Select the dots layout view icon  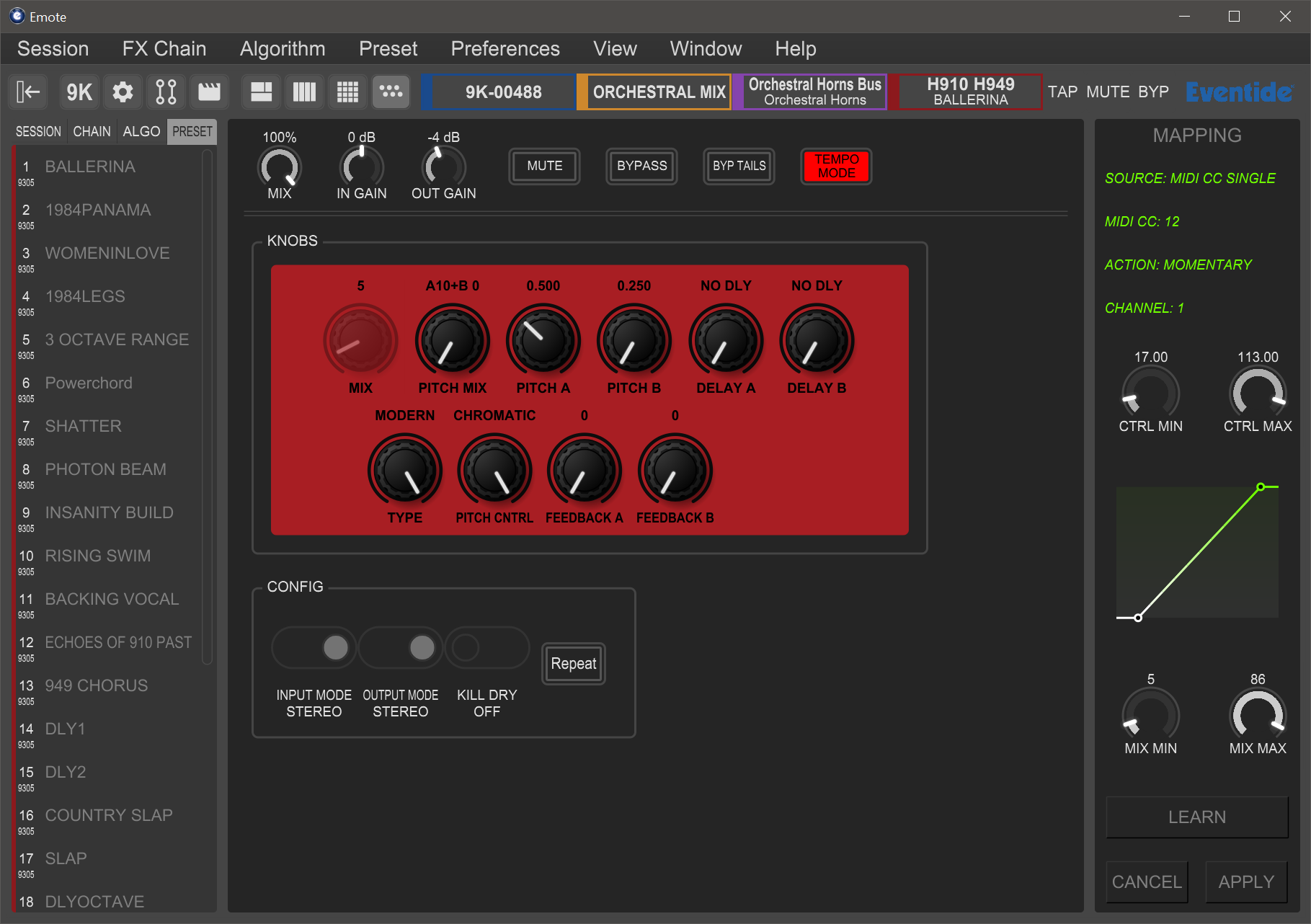[391, 92]
